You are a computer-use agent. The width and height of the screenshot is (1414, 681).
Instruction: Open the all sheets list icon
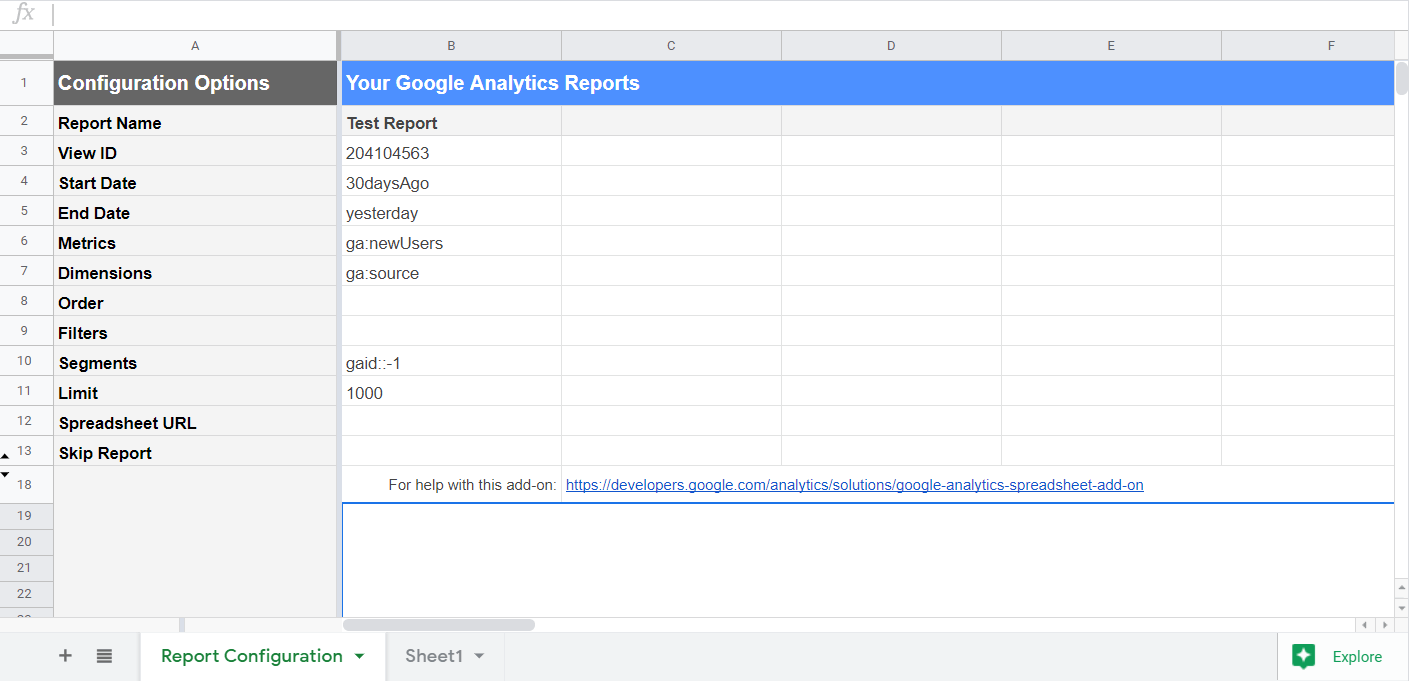point(104,656)
